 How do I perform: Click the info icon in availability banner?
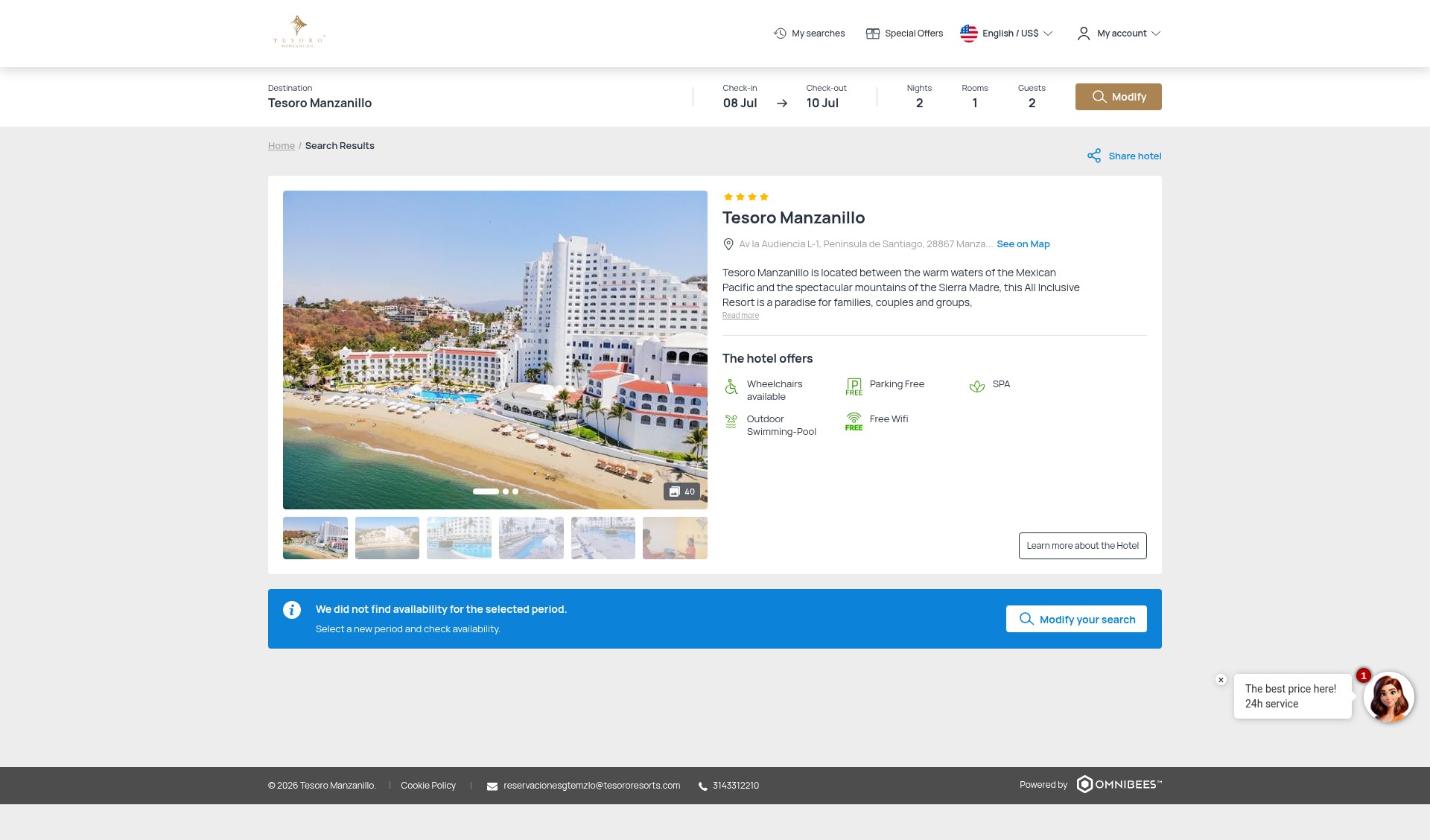pos(292,610)
